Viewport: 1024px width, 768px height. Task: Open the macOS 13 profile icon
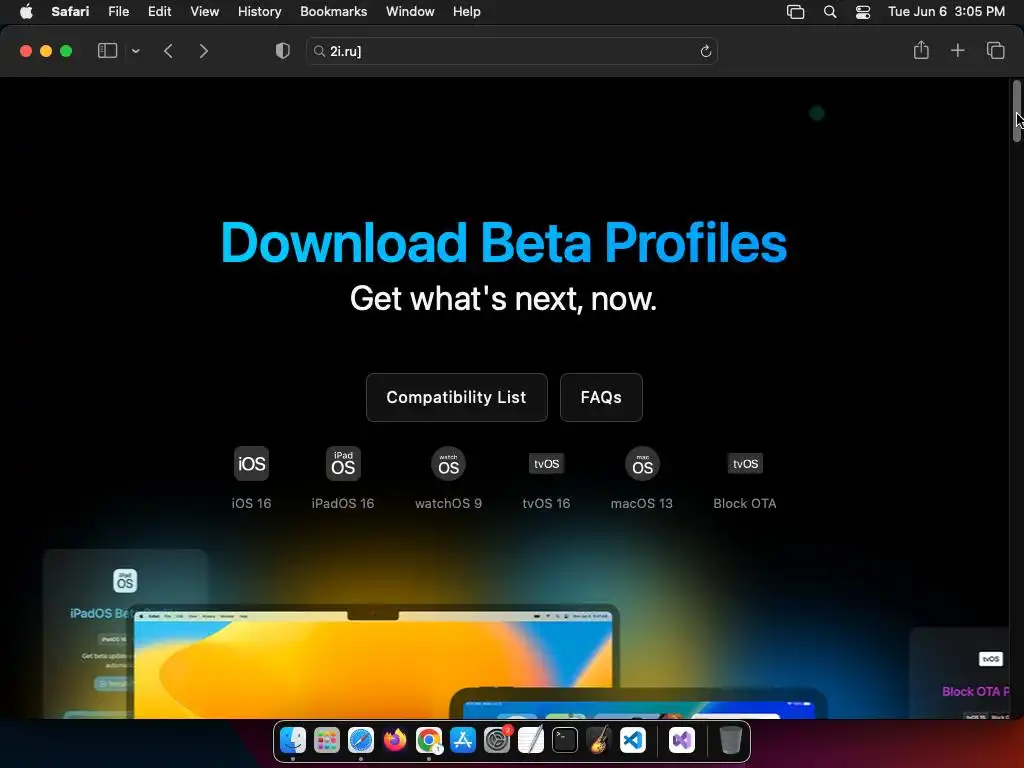pos(642,464)
